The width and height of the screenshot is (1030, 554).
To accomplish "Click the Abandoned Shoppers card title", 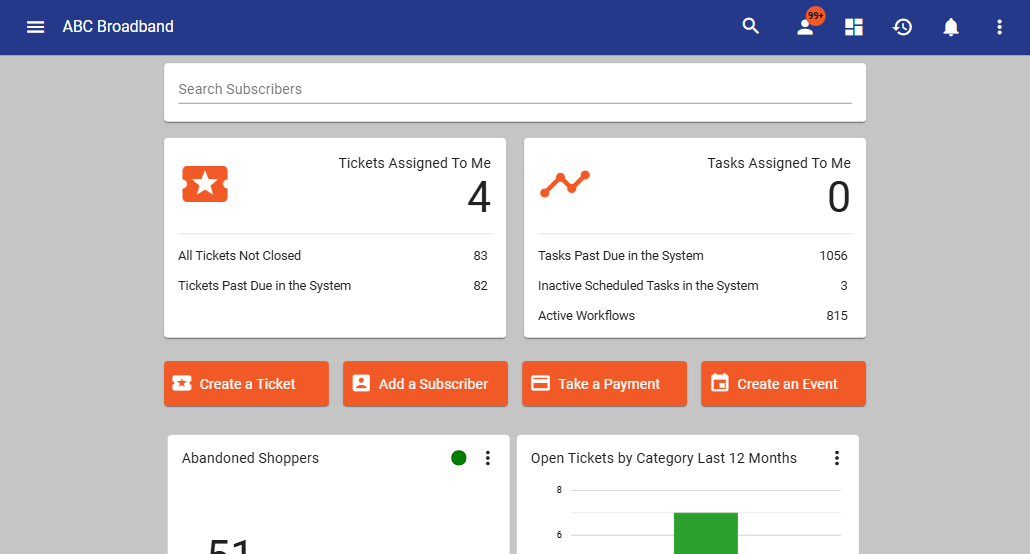I will [250, 458].
